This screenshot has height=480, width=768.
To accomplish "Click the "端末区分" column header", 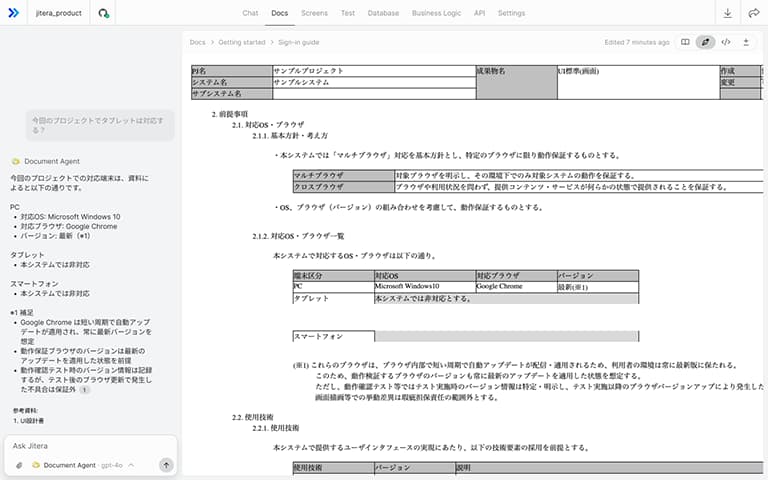I will pyautogui.click(x=334, y=275).
